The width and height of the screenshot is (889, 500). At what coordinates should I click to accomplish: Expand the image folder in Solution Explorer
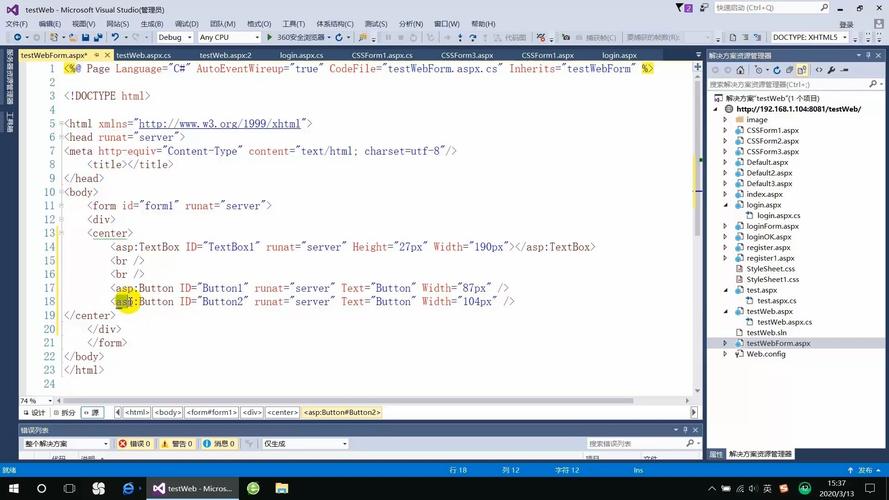pos(726,119)
